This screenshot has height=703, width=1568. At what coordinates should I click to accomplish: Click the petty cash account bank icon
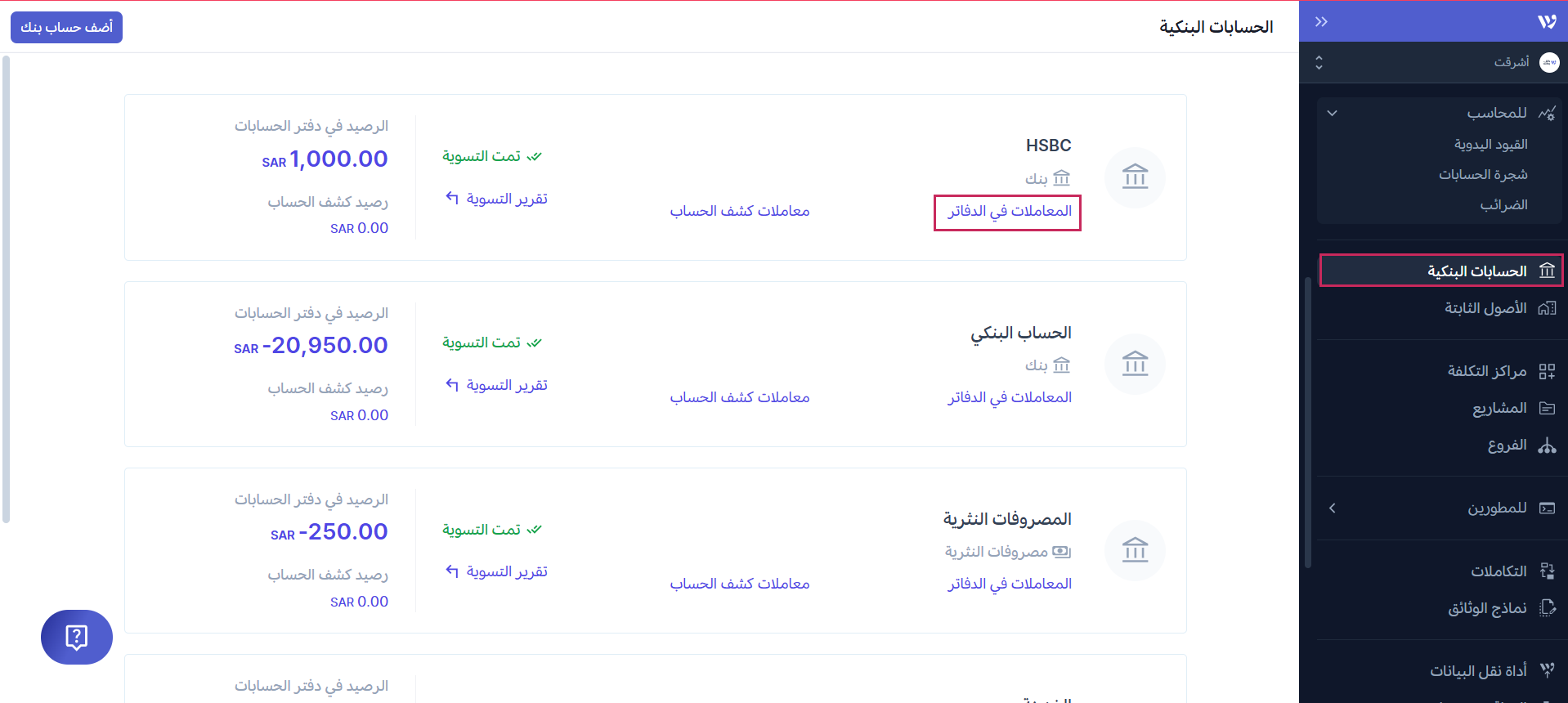[1135, 550]
